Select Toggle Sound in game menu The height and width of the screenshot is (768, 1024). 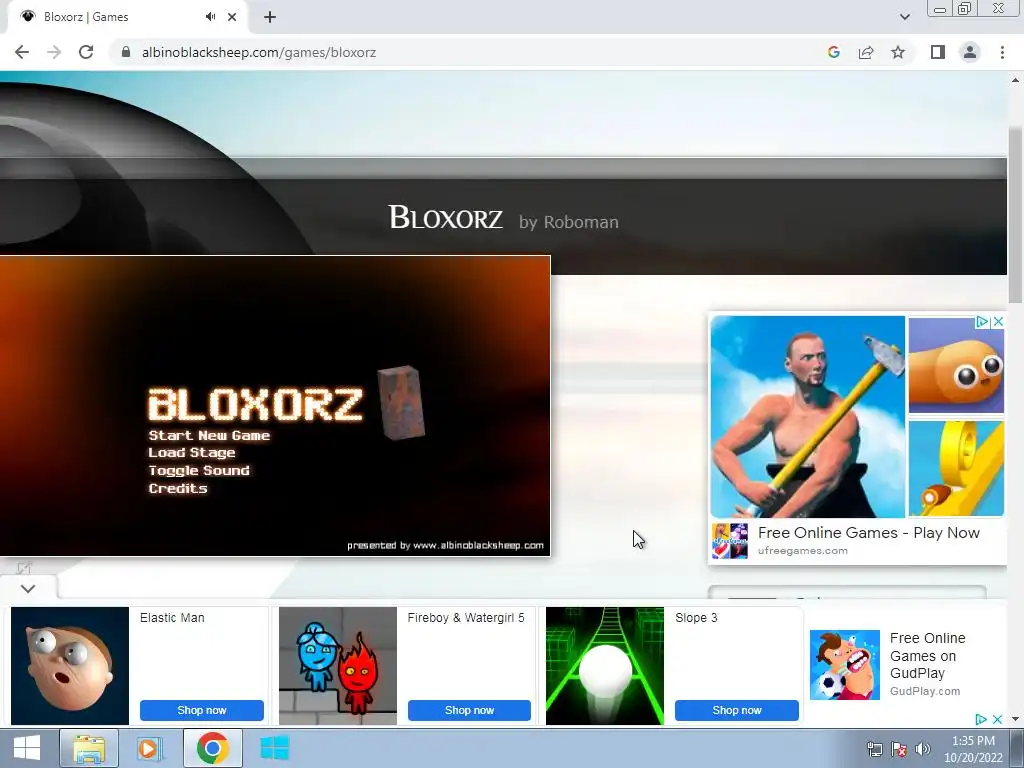(199, 470)
